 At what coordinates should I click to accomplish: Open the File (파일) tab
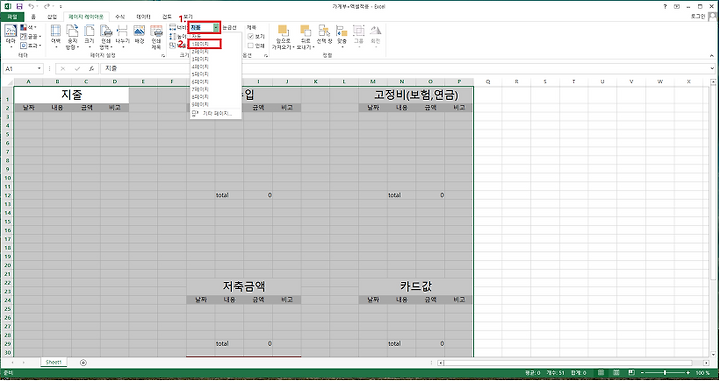tap(12, 17)
